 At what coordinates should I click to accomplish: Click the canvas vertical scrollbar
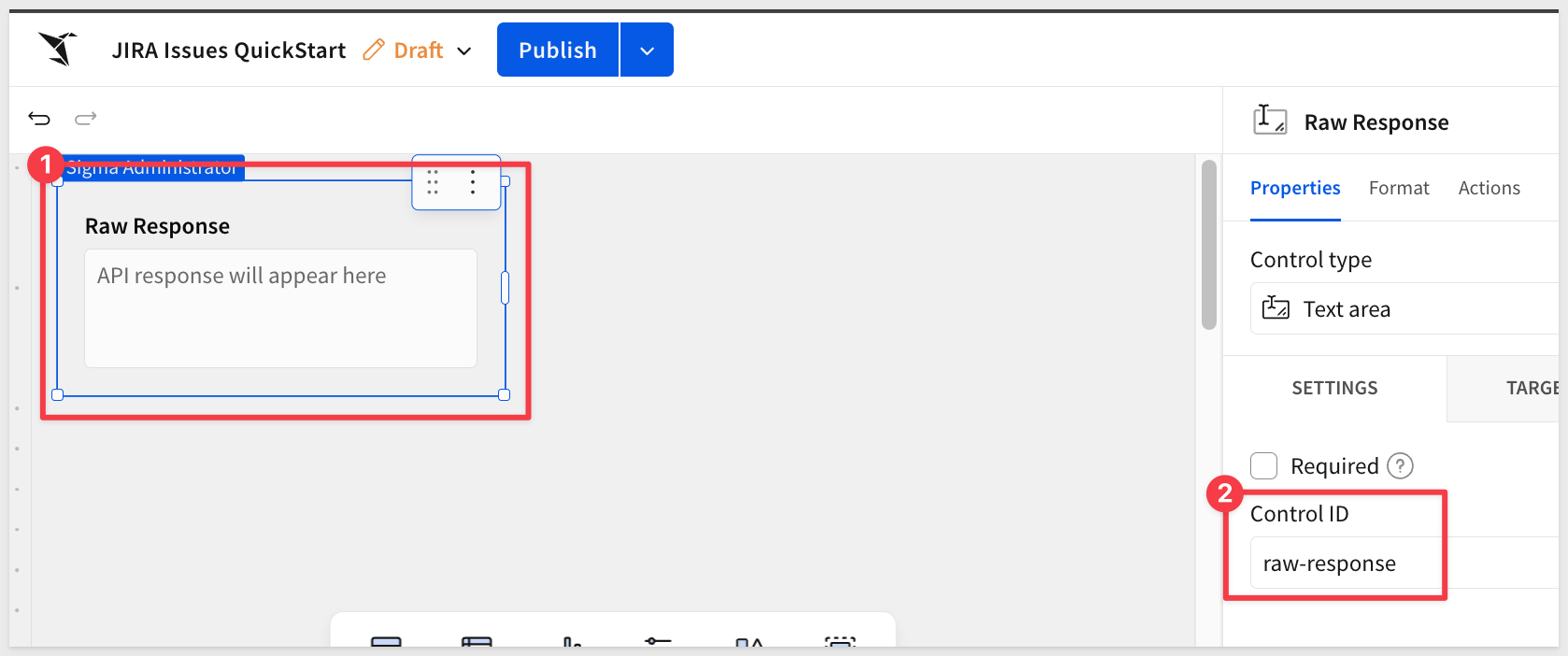(1208, 245)
